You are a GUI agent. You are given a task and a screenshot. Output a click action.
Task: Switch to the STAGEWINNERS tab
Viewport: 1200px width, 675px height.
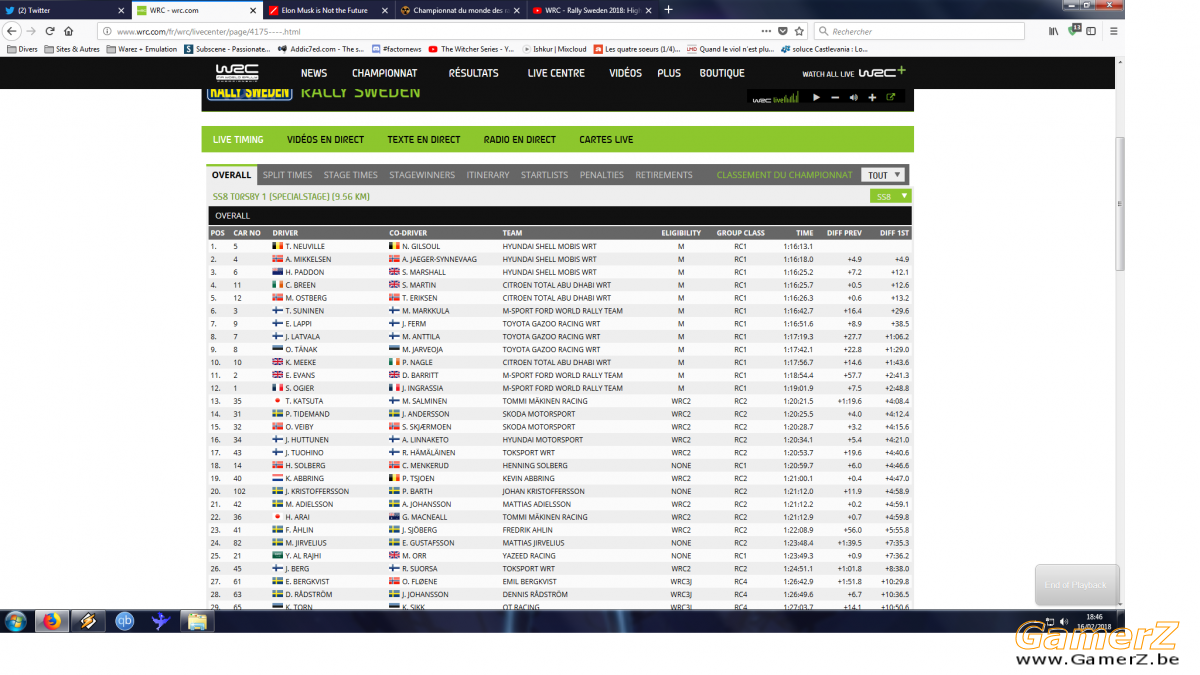click(x=422, y=175)
